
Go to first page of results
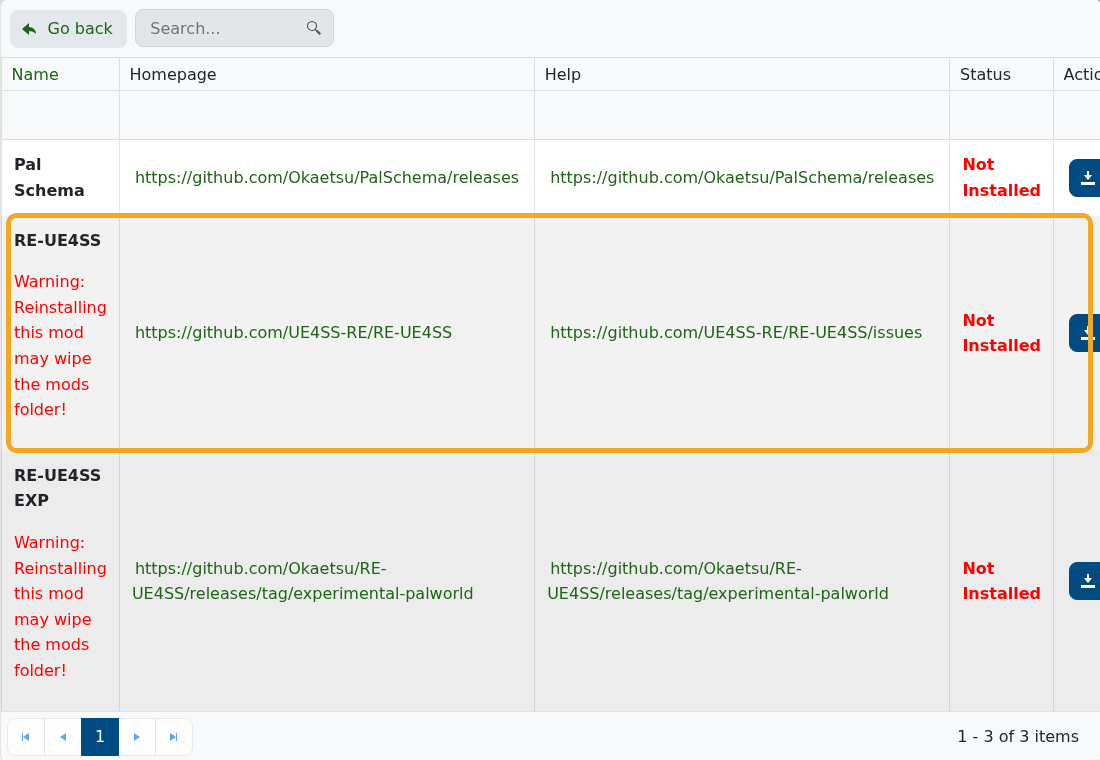point(26,737)
